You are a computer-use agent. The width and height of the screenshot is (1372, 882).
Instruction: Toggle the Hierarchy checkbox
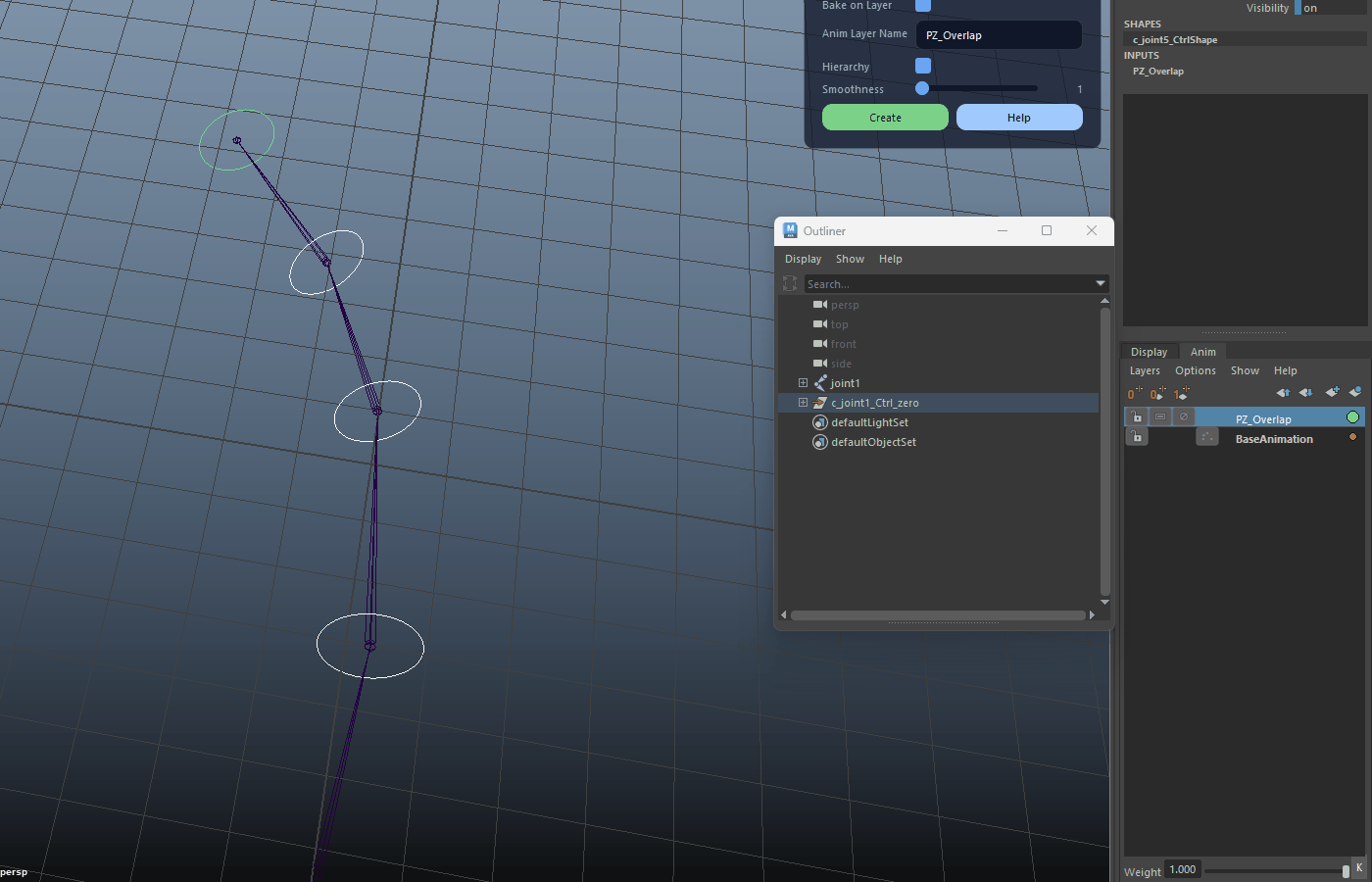[x=923, y=66]
